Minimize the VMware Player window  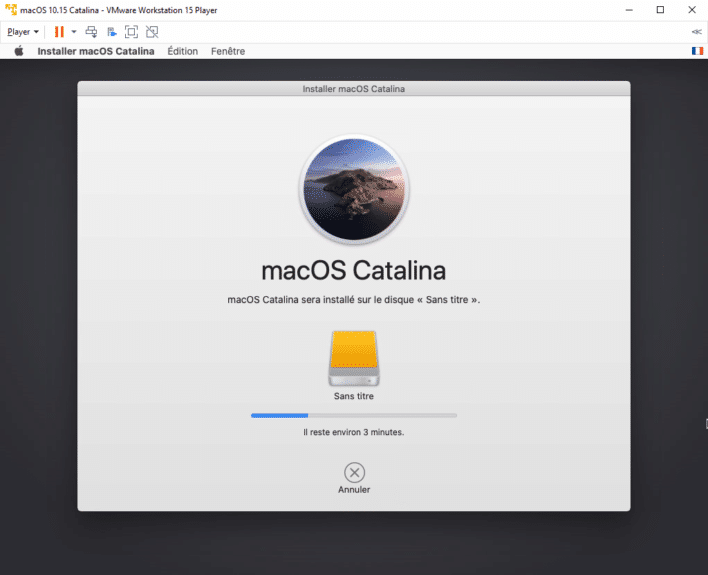(629, 10)
